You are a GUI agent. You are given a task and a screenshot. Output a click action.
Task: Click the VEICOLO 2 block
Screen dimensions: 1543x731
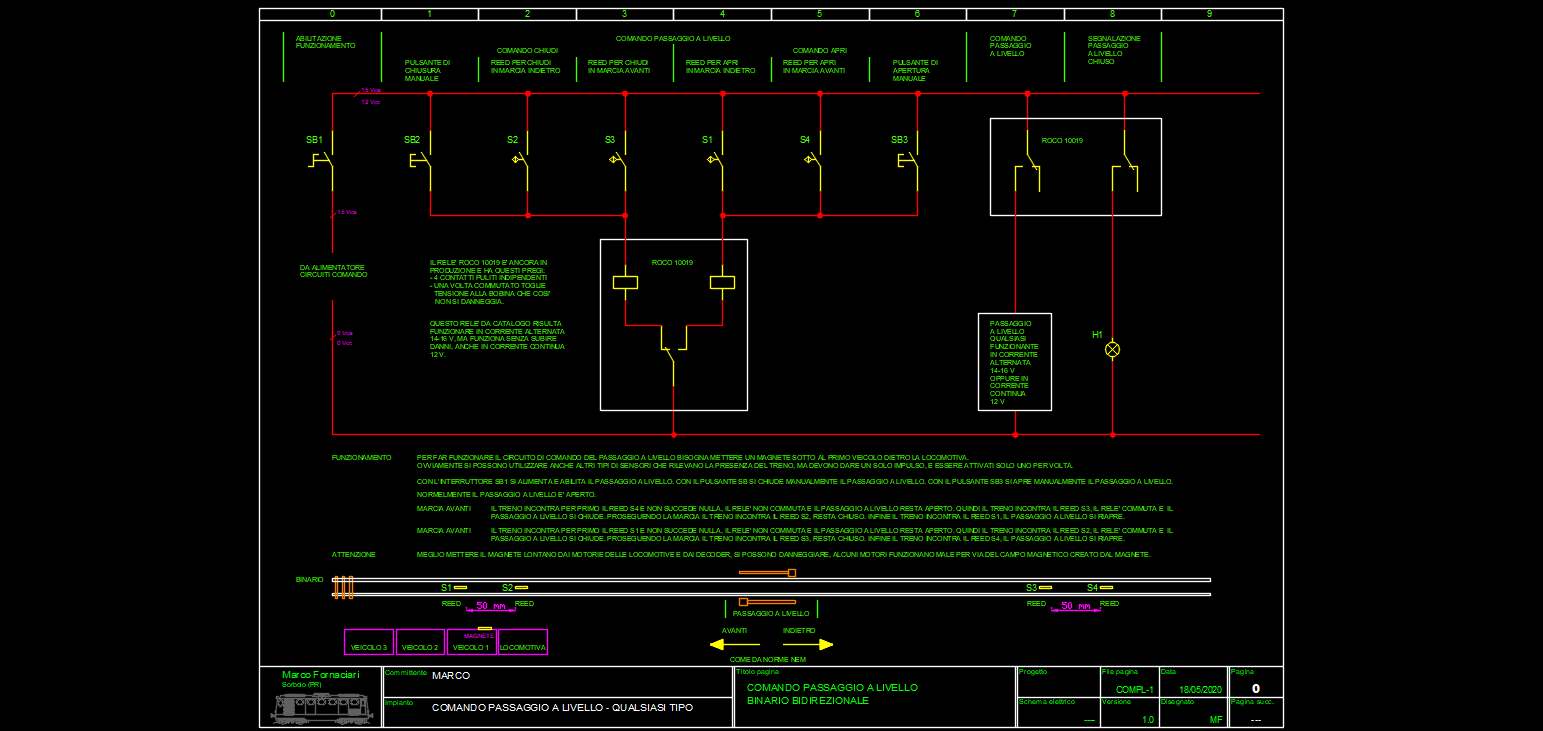[420, 644]
